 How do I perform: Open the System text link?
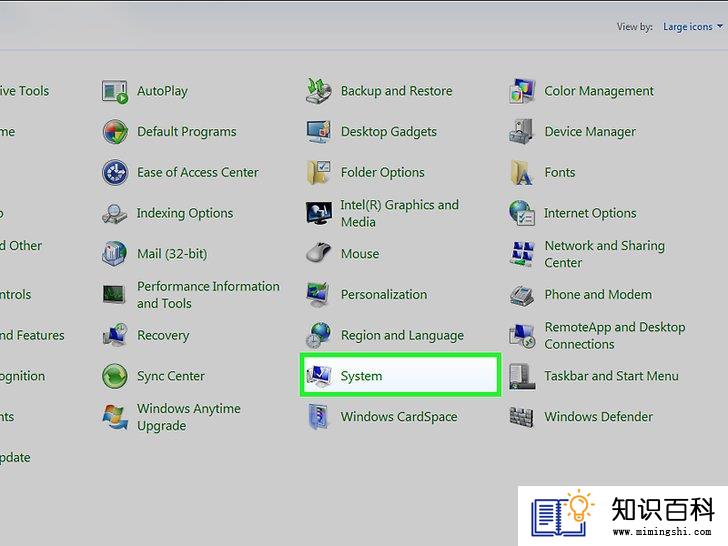coord(361,376)
